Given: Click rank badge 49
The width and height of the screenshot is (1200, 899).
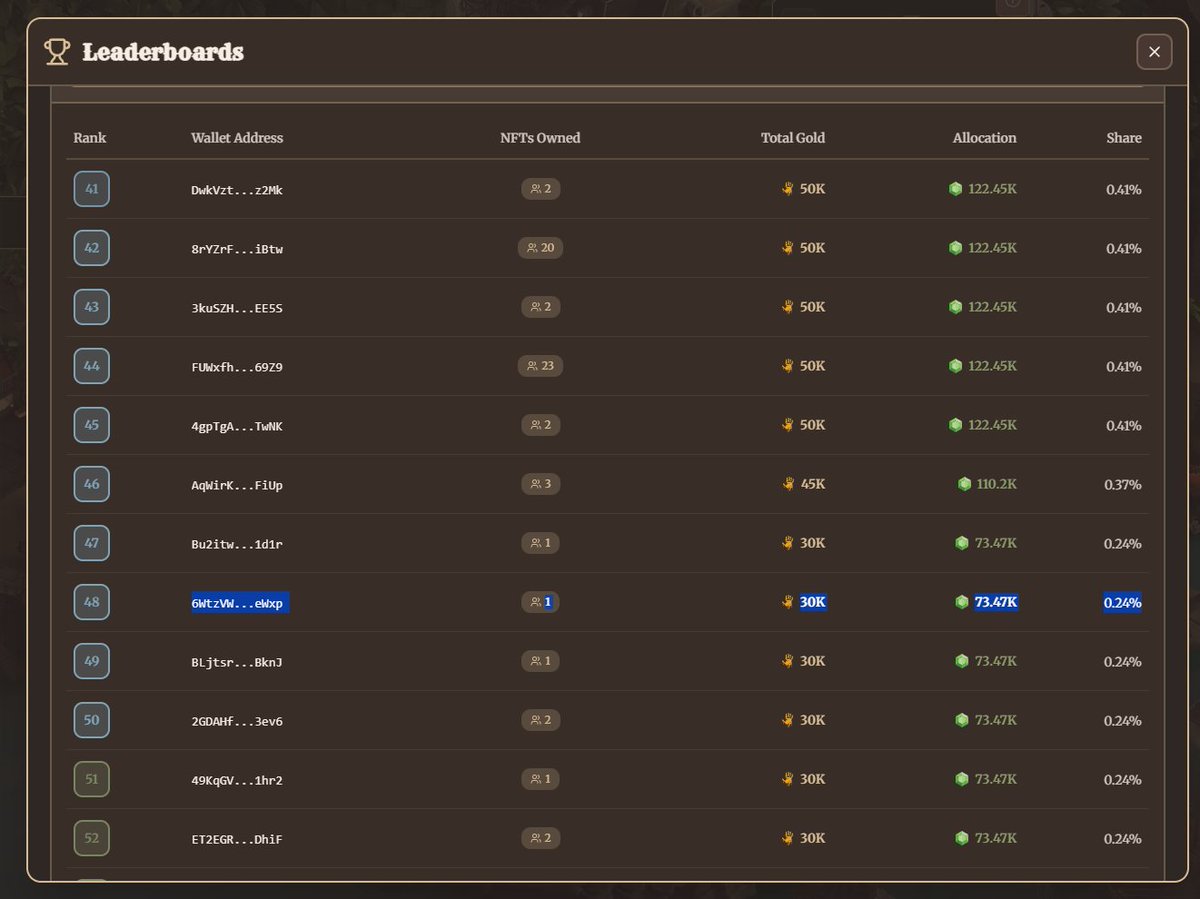Looking at the screenshot, I should click(92, 661).
